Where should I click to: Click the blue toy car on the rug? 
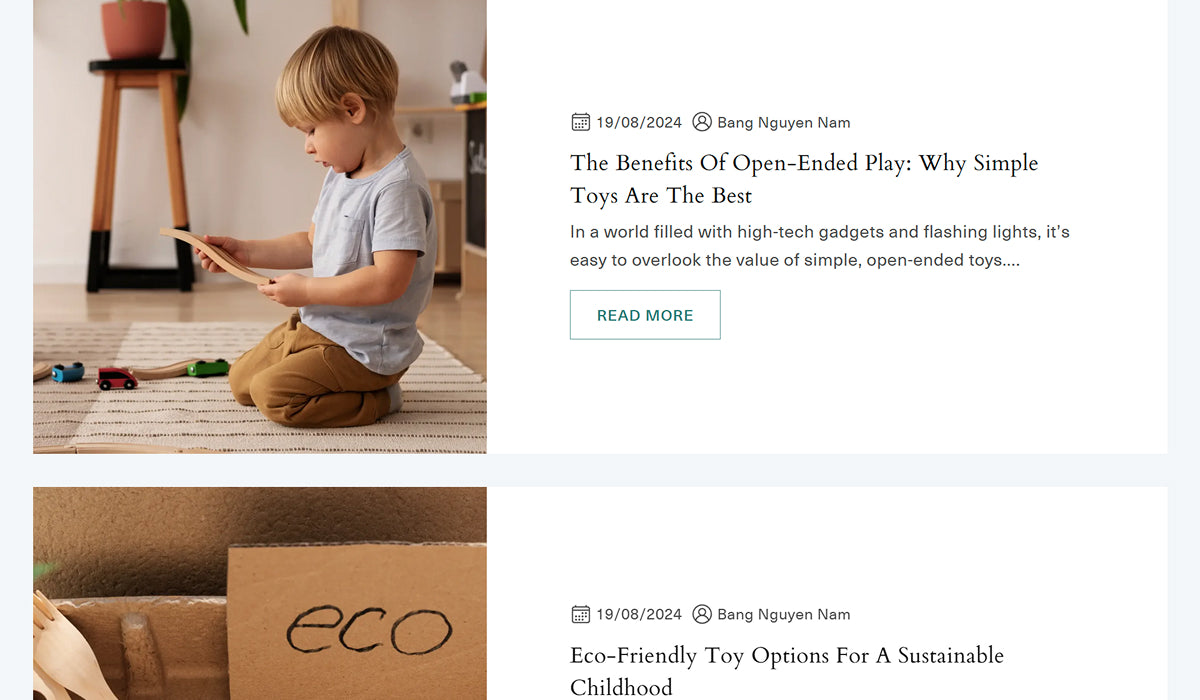pyautogui.click(x=68, y=372)
